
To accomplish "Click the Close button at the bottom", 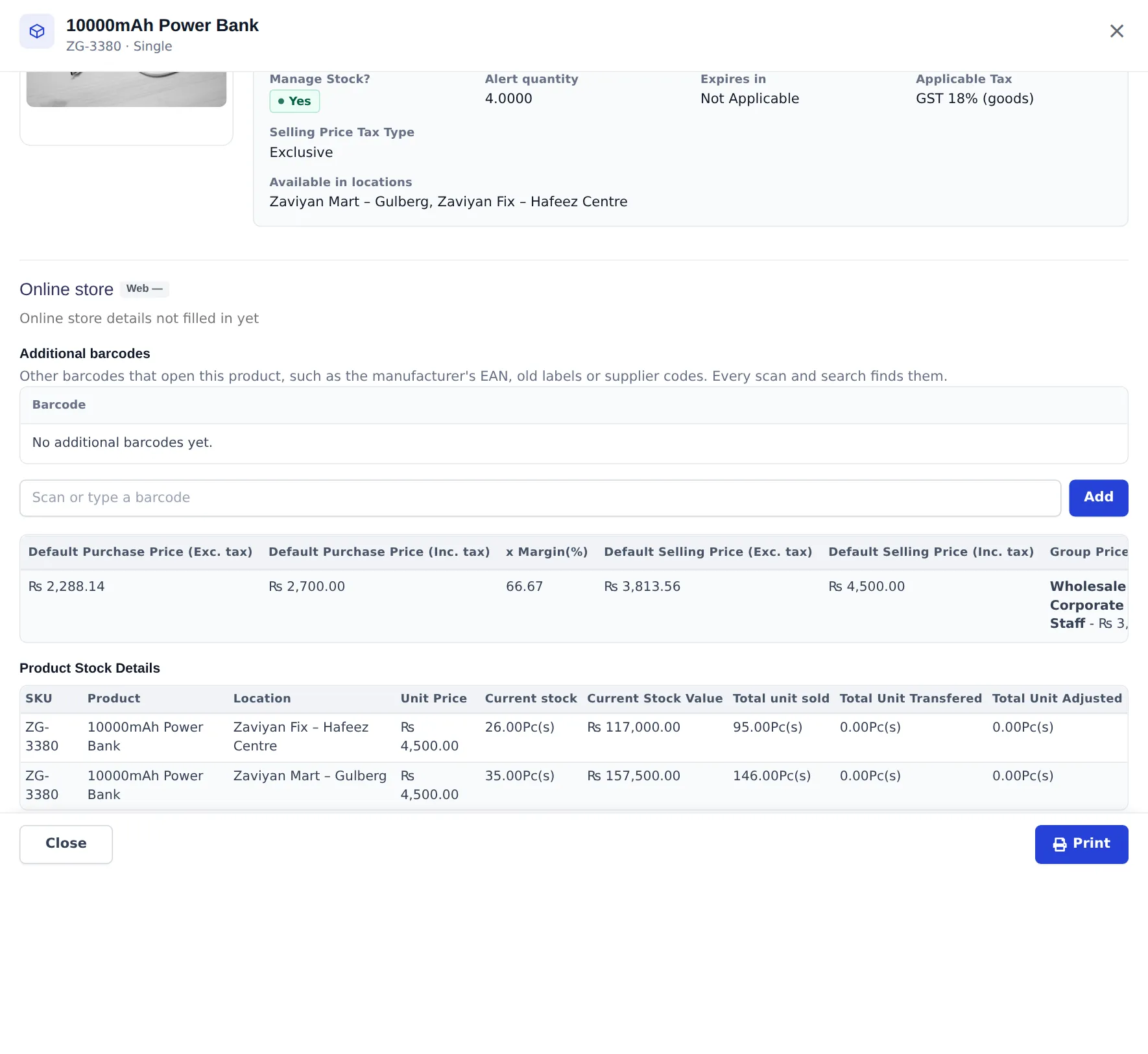I will point(66,844).
